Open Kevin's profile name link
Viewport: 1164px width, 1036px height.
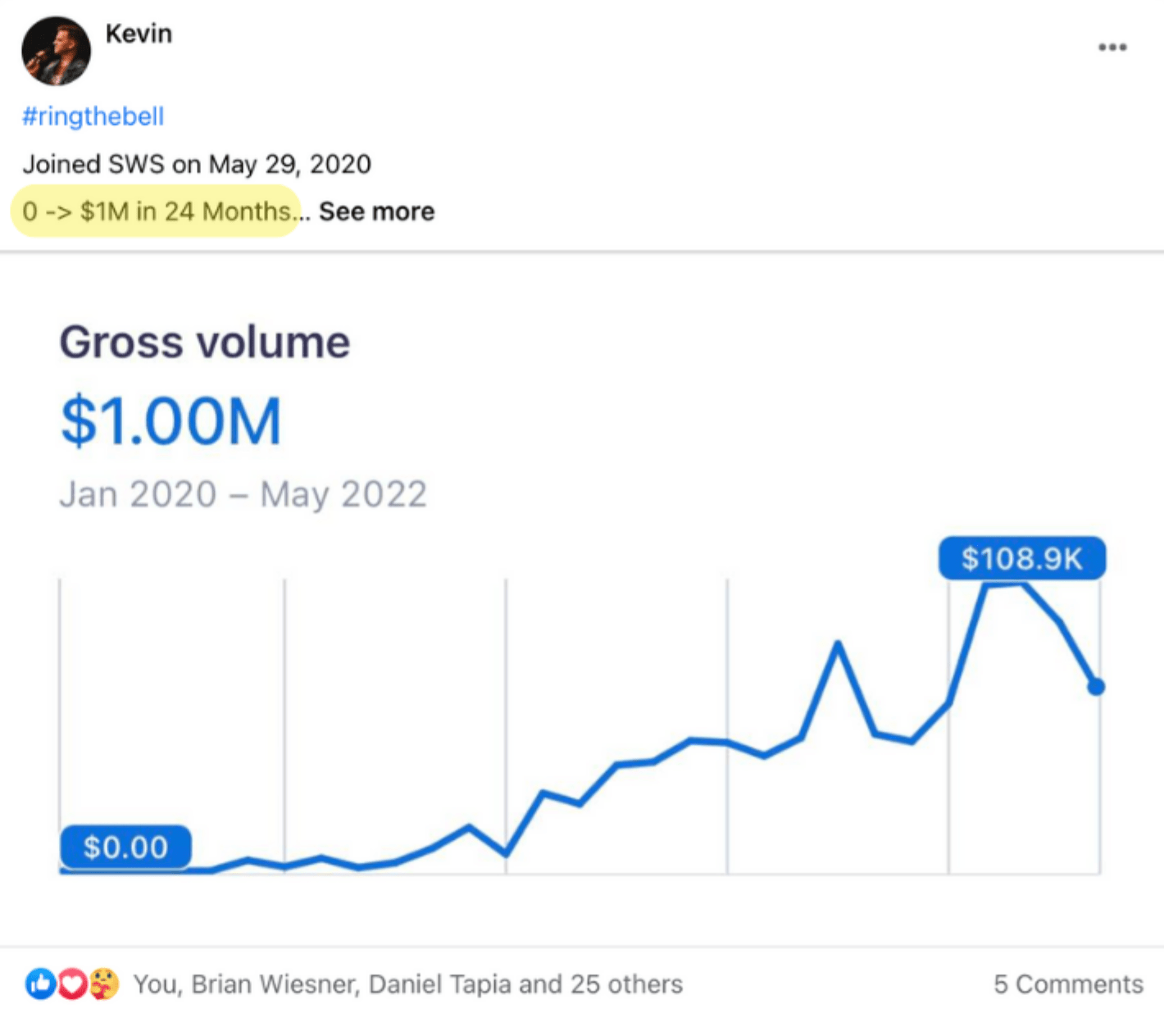[139, 34]
